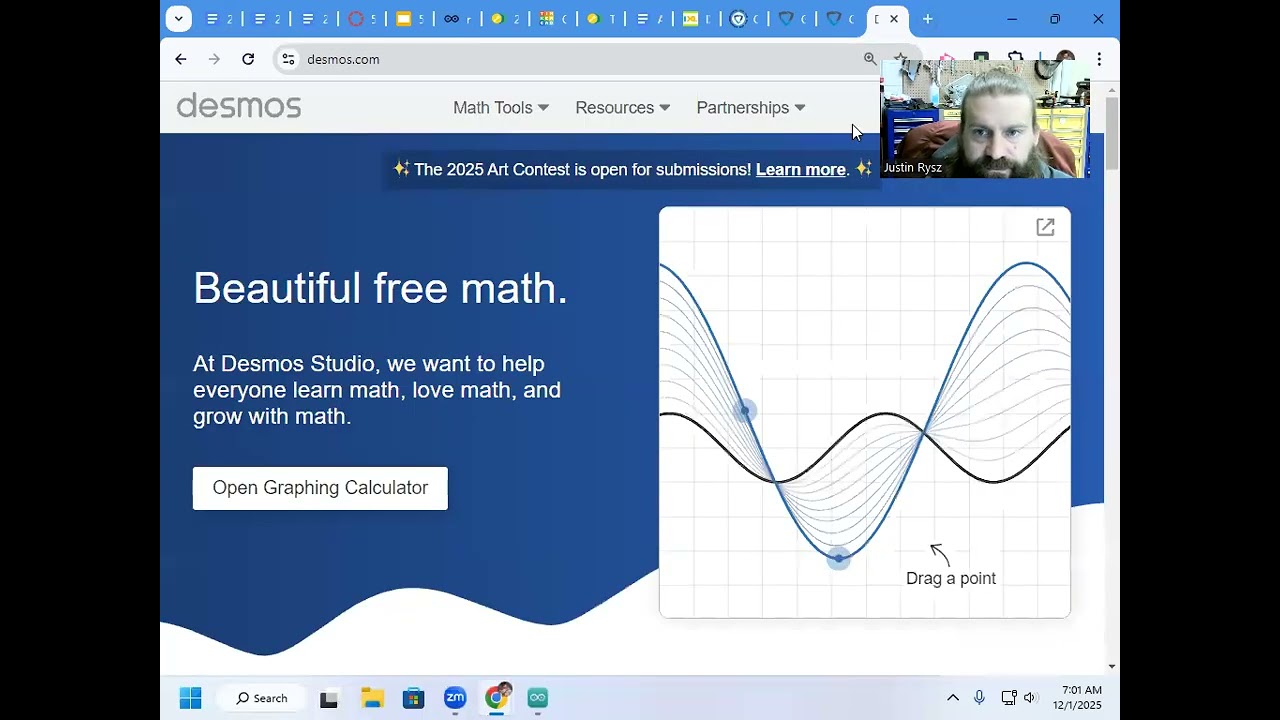This screenshot has width=1280, height=720.
Task: Open the clock showing 7:01 AM
Action: click(x=1077, y=698)
